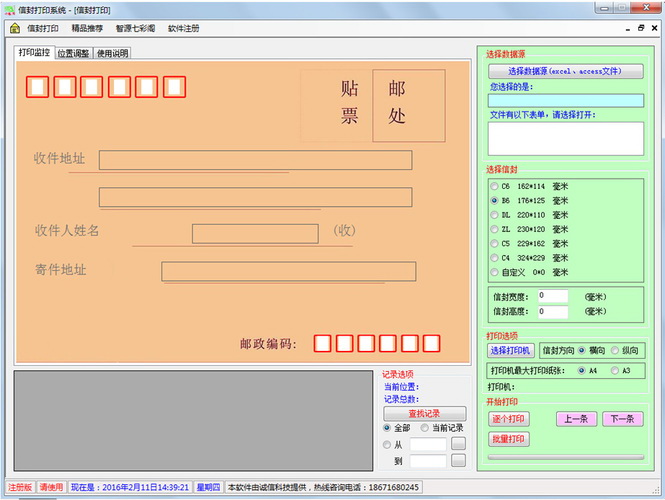Image resolution: width=665 pixels, height=500 pixels.
Task: Open the 信封打印 menu
Action: (42, 28)
